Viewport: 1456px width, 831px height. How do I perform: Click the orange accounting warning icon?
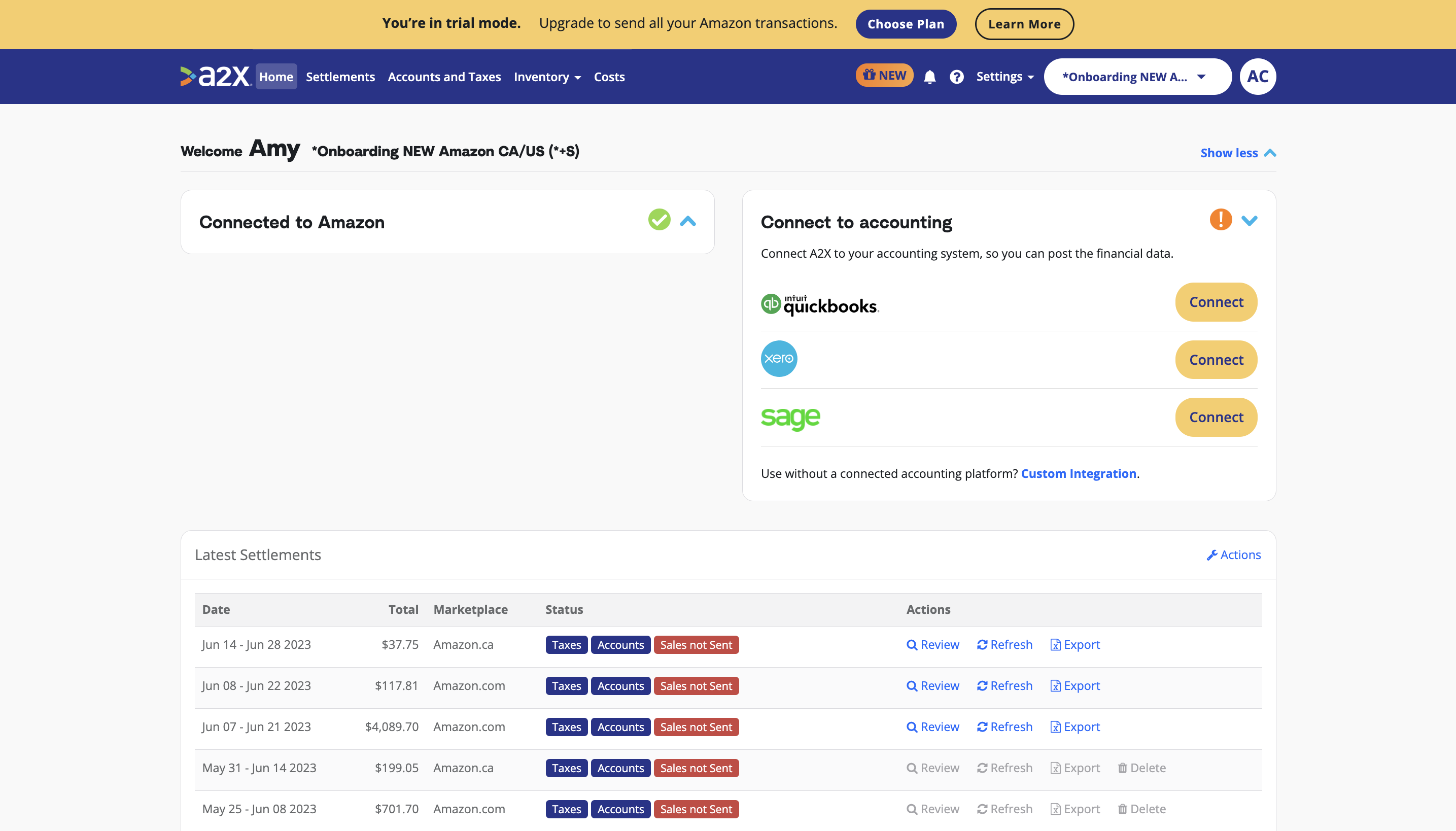1221,220
